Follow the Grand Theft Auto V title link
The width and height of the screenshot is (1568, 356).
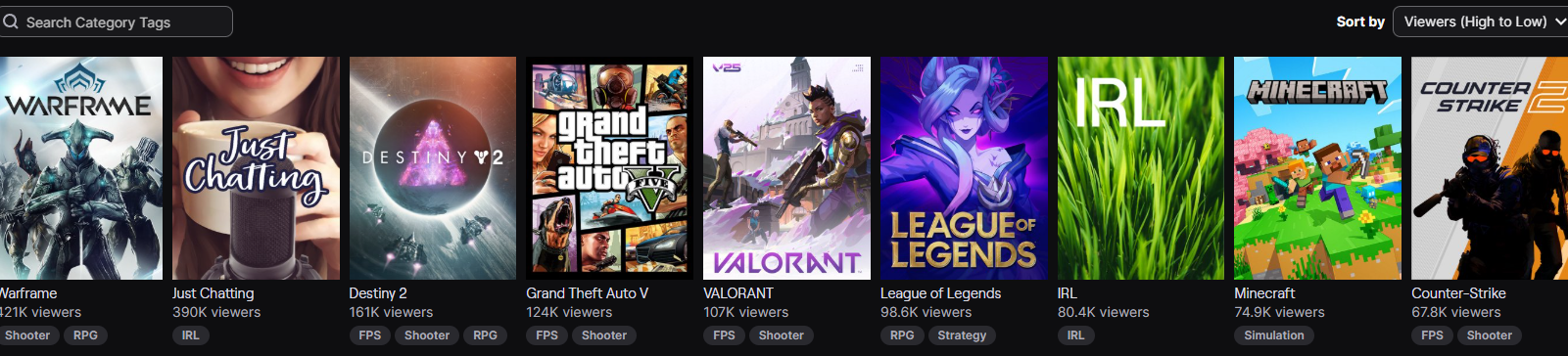587,293
